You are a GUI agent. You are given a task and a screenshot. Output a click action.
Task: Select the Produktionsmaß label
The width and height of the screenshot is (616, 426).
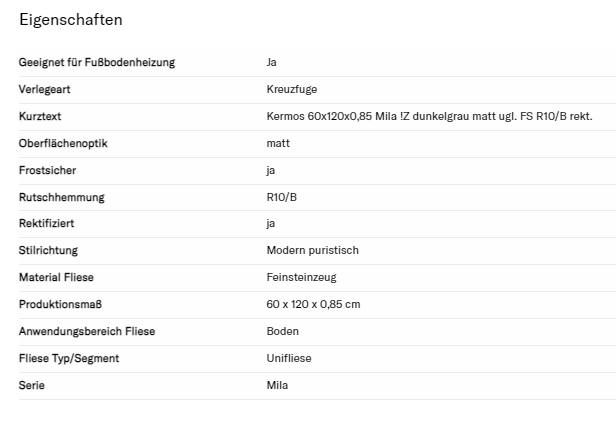(59, 304)
